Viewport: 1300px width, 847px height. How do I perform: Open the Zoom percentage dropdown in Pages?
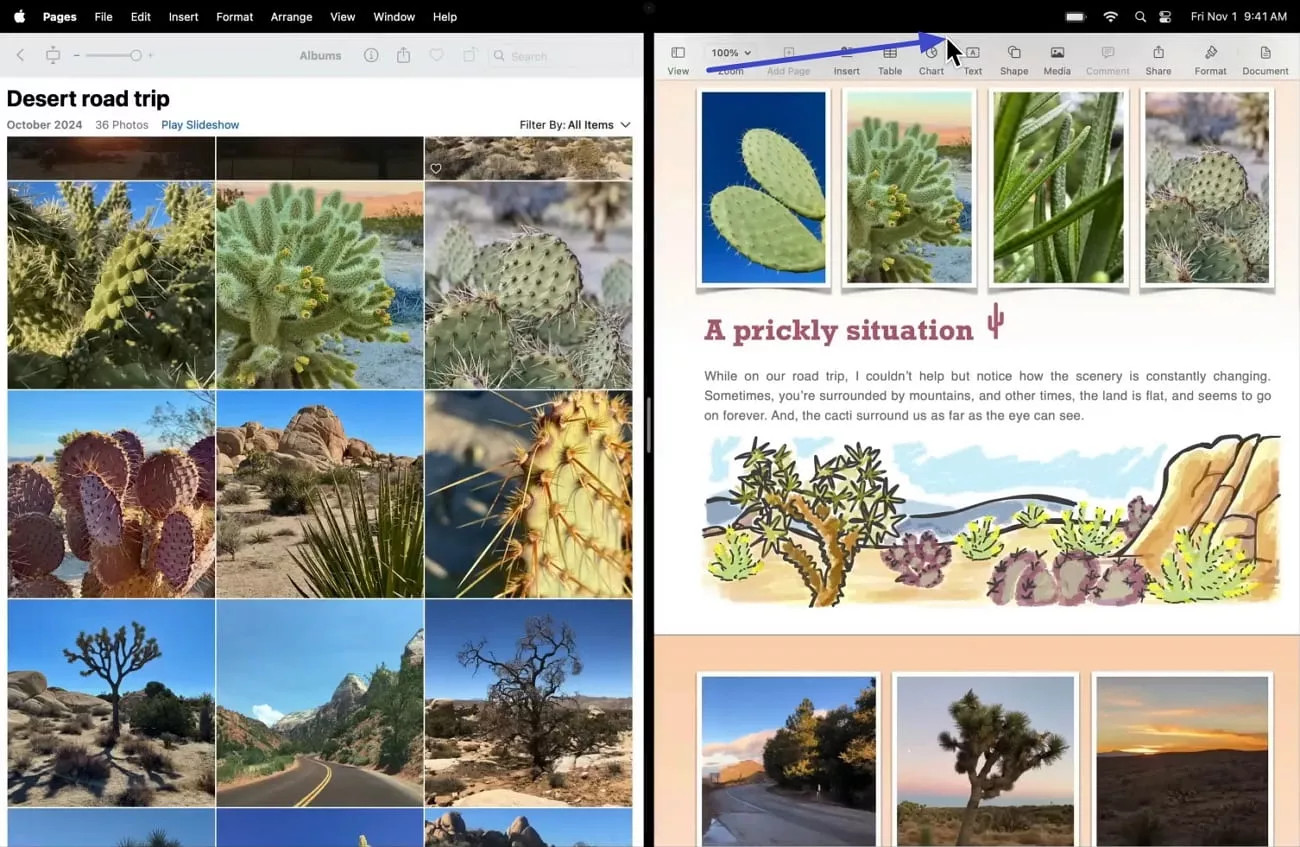729,52
